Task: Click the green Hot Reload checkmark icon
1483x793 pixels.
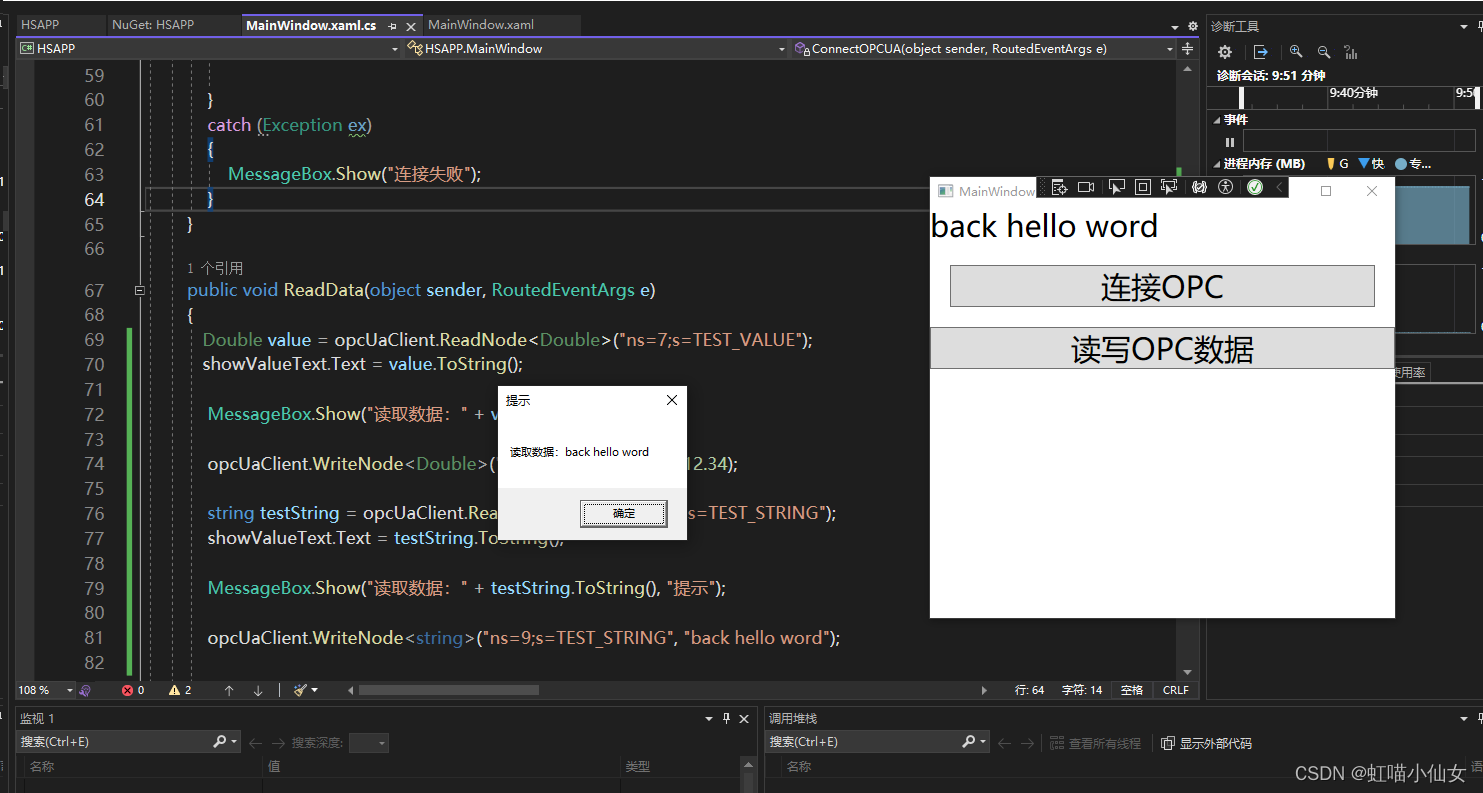Action: [1255, 187]
